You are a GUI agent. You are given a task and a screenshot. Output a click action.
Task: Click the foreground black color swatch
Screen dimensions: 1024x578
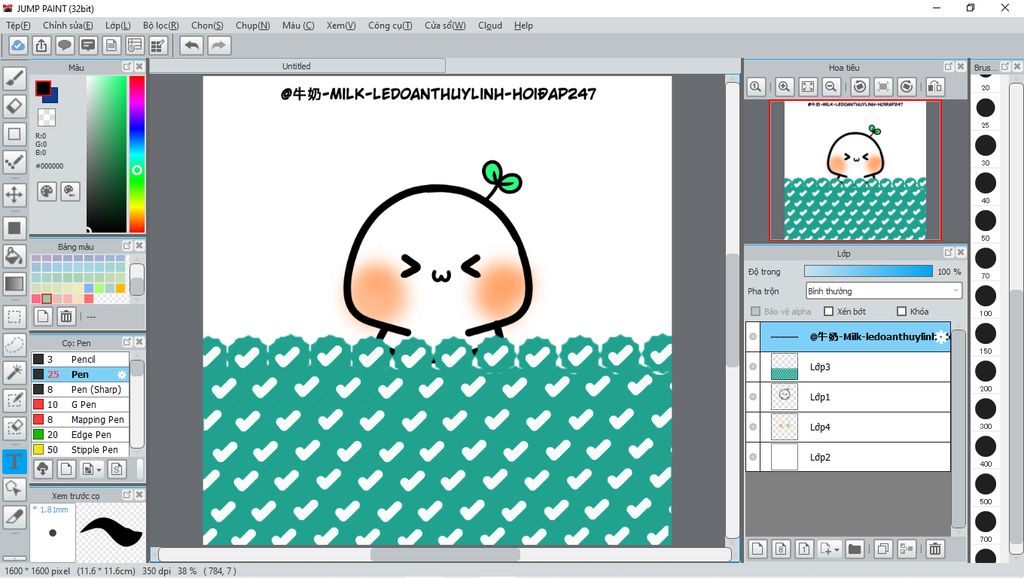point(43,88)
